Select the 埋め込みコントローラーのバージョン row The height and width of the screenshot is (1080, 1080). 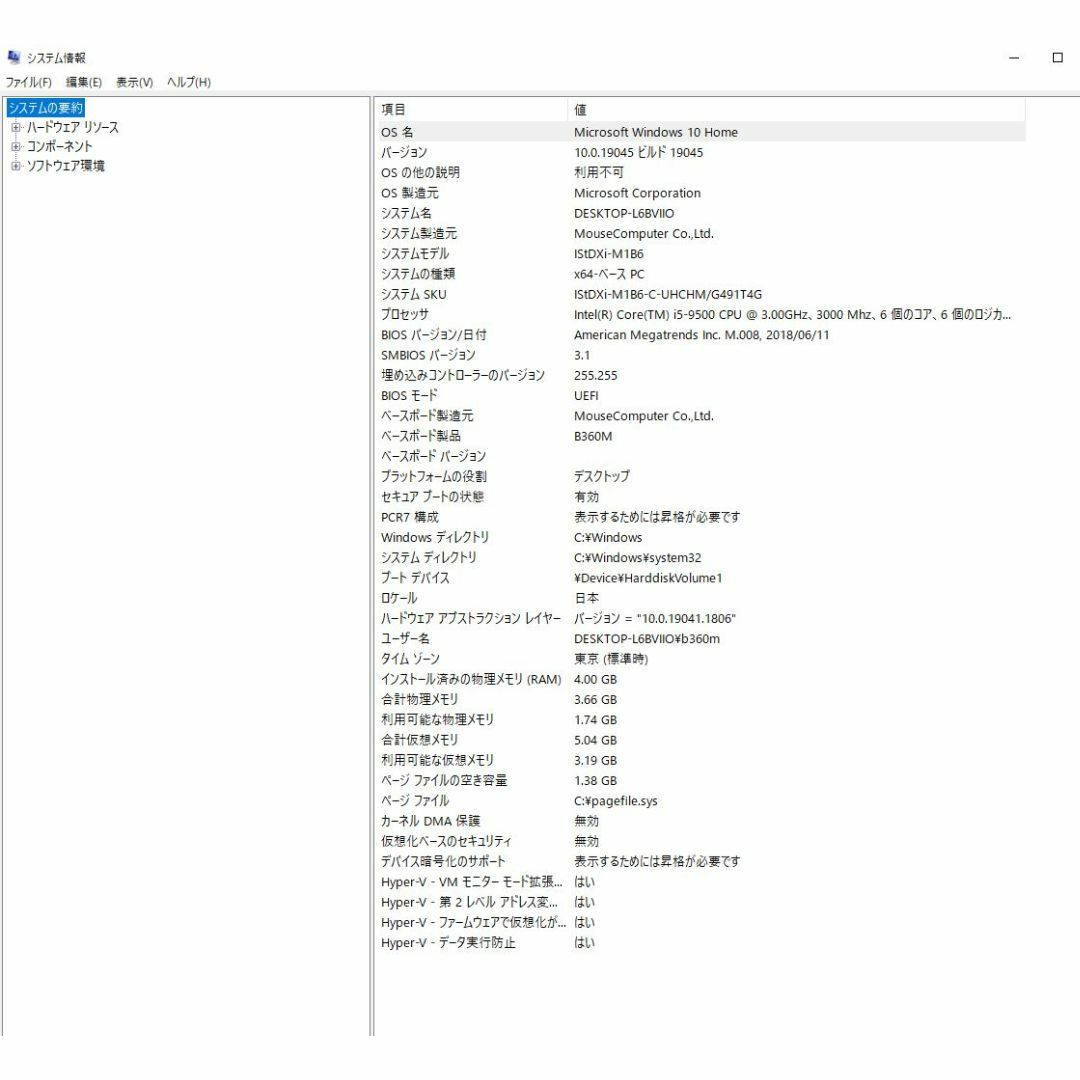[701, 375]
